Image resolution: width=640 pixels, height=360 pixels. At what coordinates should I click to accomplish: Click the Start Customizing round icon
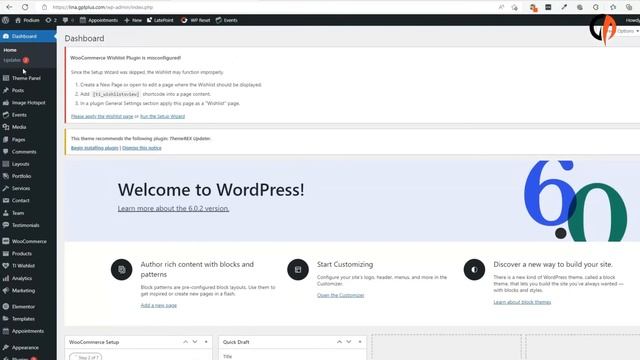coord(298,269)
